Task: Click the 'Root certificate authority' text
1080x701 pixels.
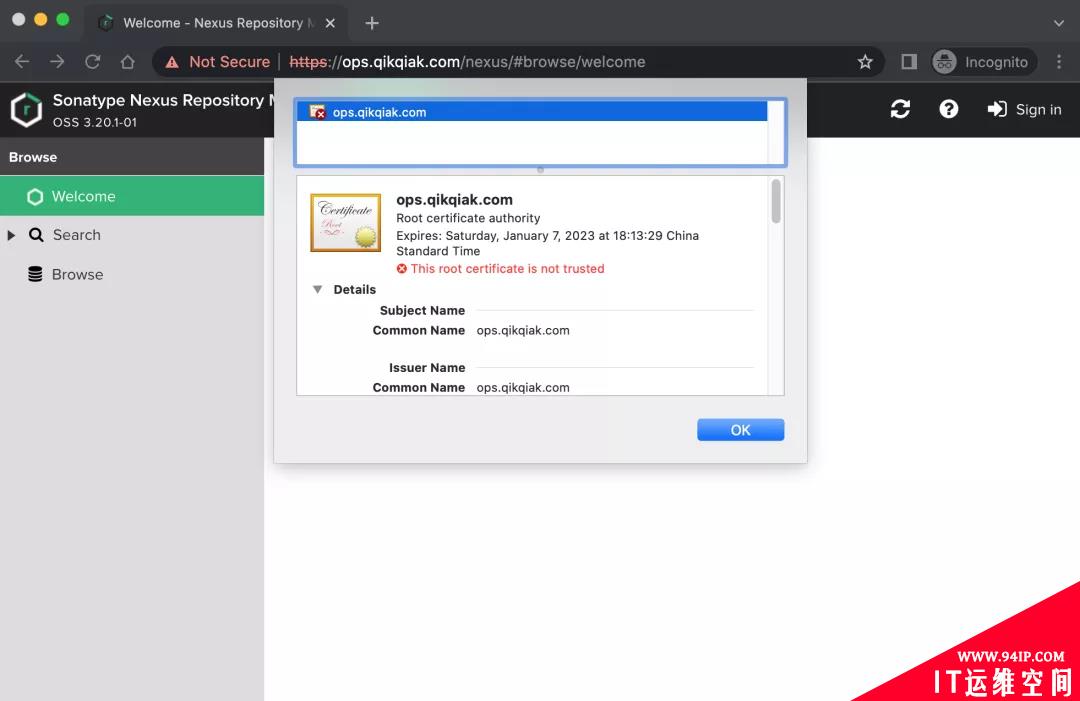Action: pyautogui.click(x=468, y=218)
